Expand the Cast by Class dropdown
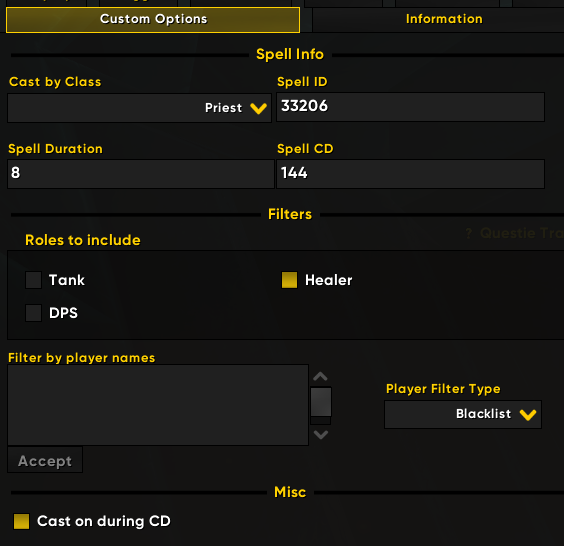 [x=140, y=108]
